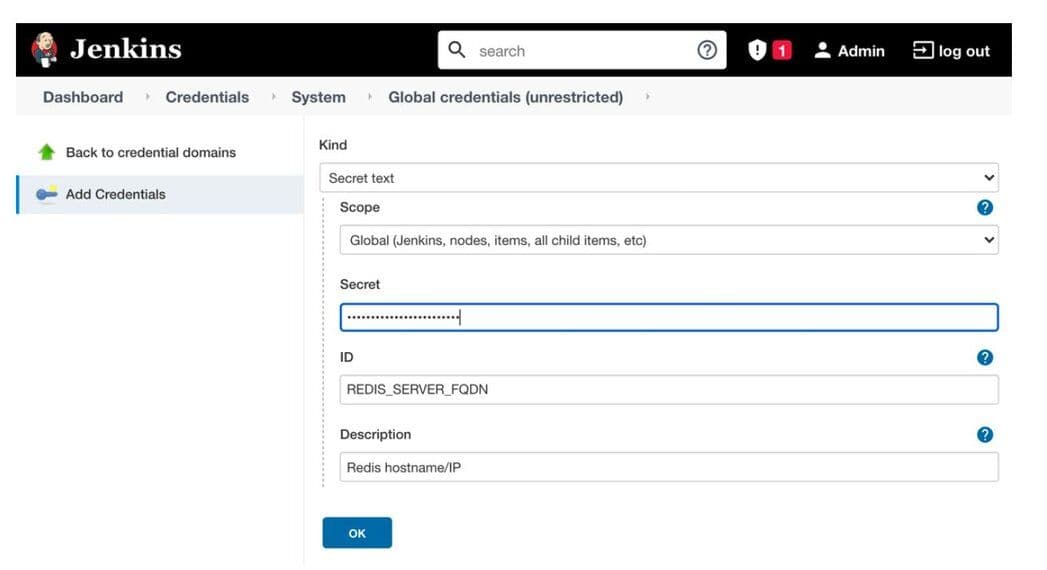Go to the Dashboard breadcrumb

[83, 97]
